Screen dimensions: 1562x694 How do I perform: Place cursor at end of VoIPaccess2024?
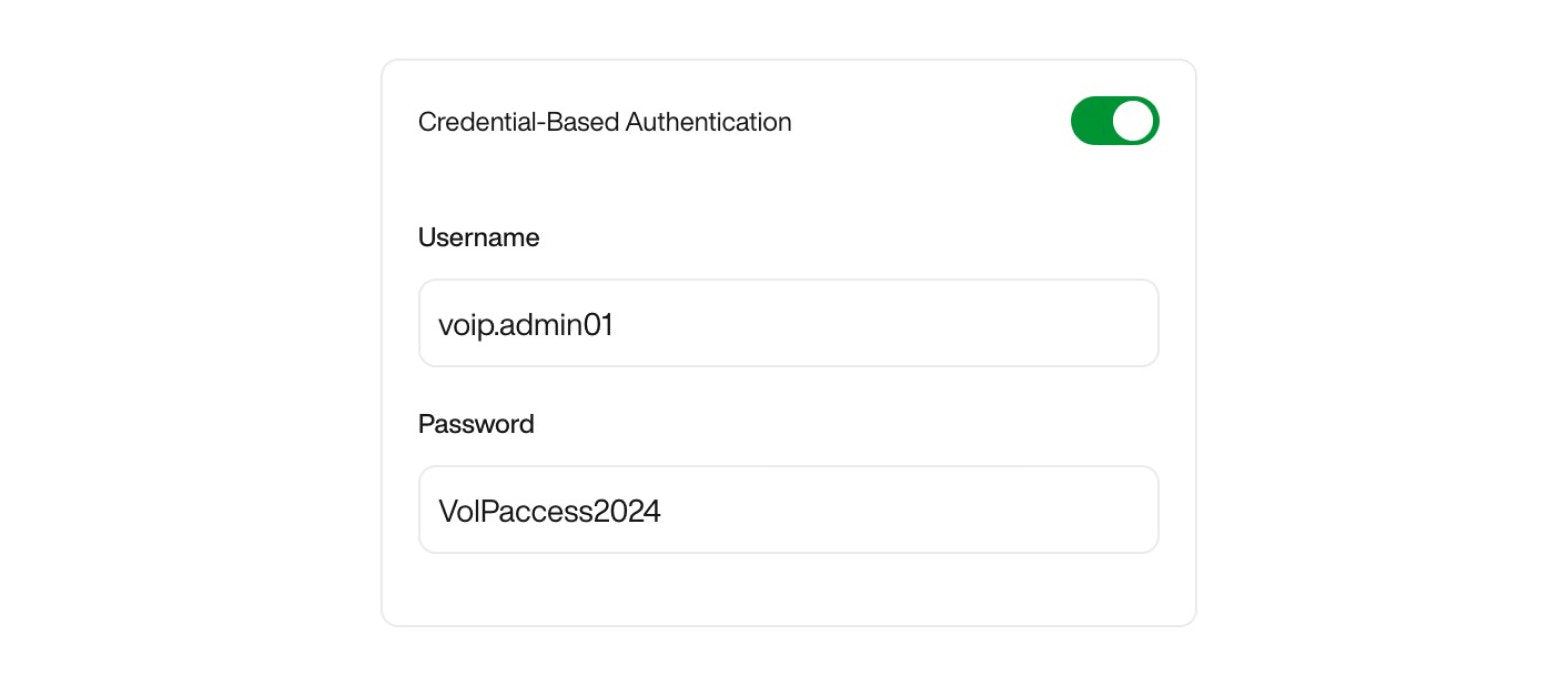click(662, 512)
